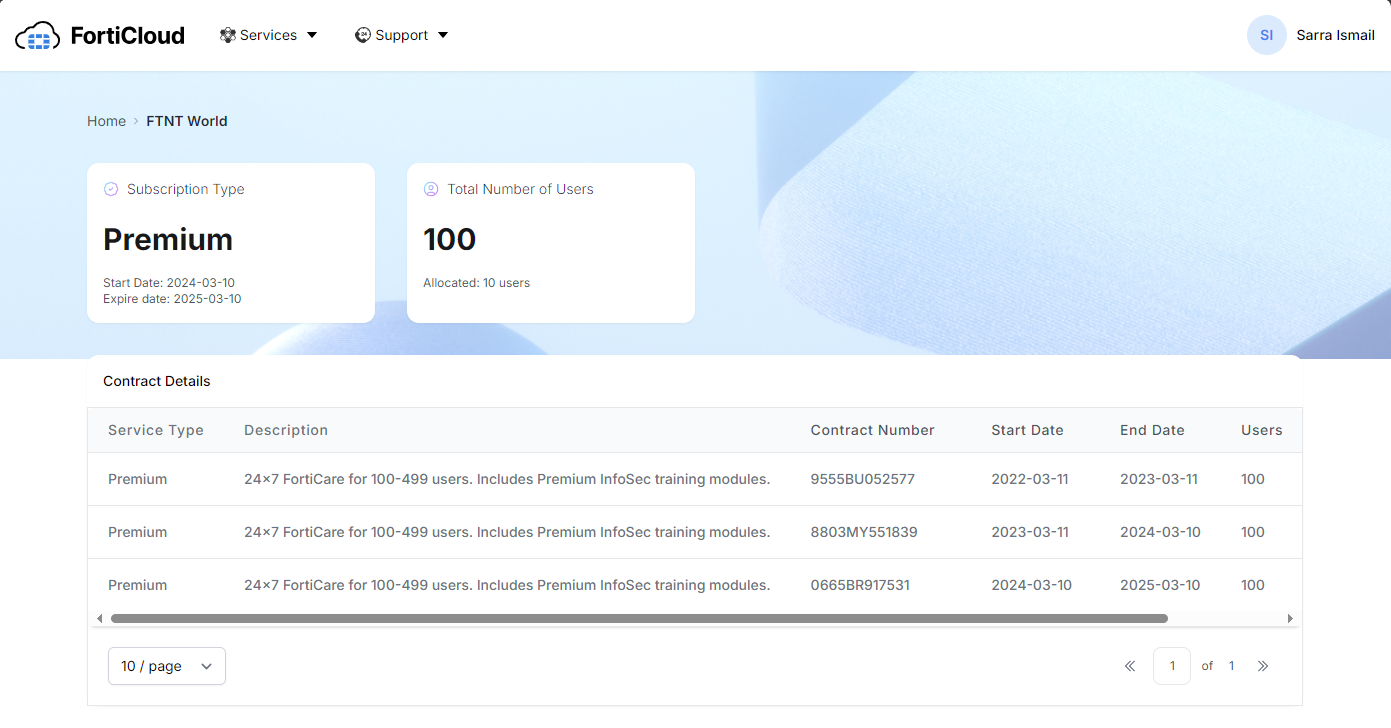Screen dimensions: 1391x728
Task: Click the SI user avatar
Action: [1266, 35]
